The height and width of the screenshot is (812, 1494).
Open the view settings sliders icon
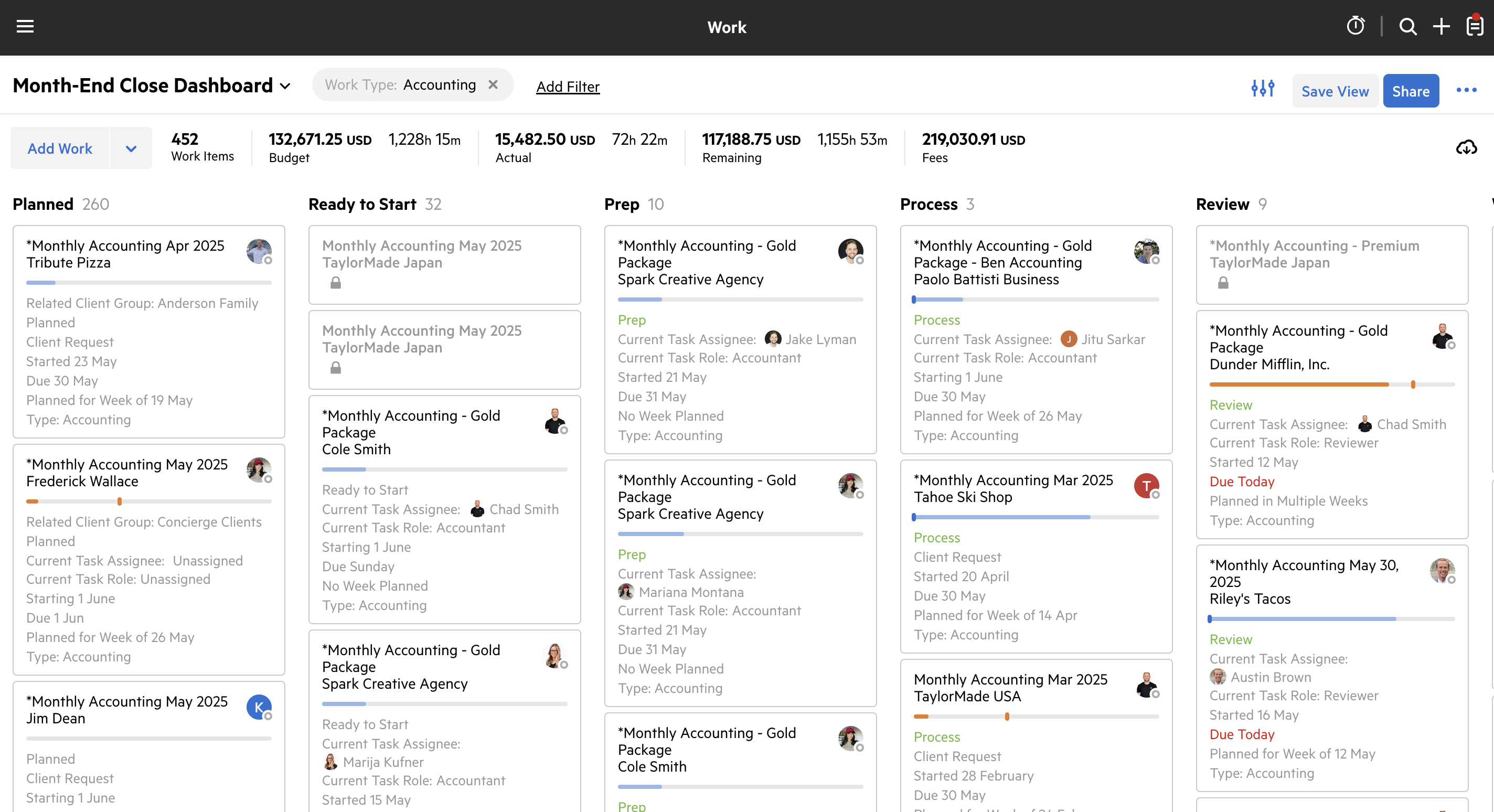[x=1263, y=89]
